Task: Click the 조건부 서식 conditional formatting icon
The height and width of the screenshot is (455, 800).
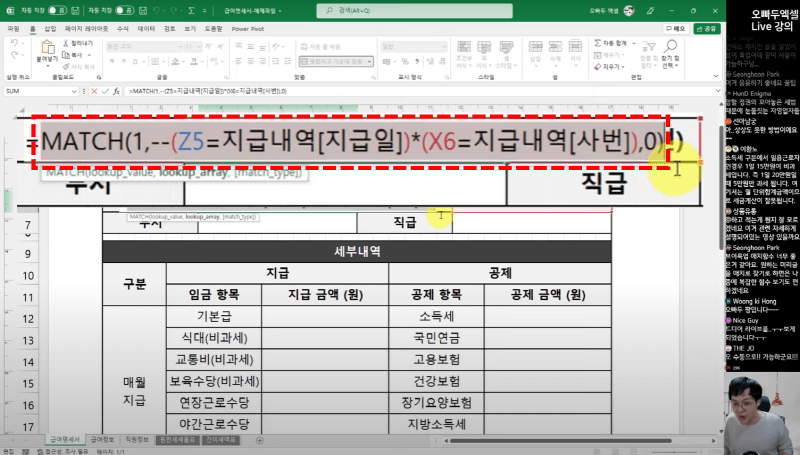Action: pyautogui.click(x=464, y=47)
